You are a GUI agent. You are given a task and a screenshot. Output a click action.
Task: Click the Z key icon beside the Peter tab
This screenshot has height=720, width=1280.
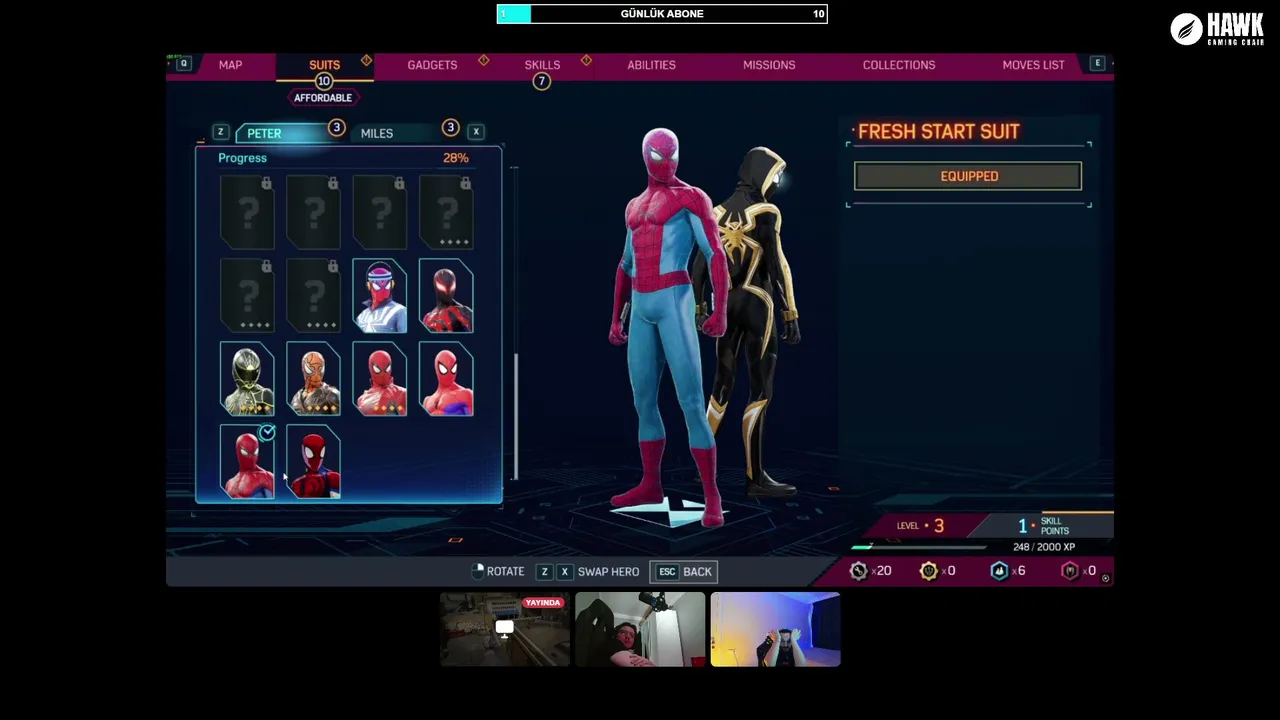pos(220,133)
